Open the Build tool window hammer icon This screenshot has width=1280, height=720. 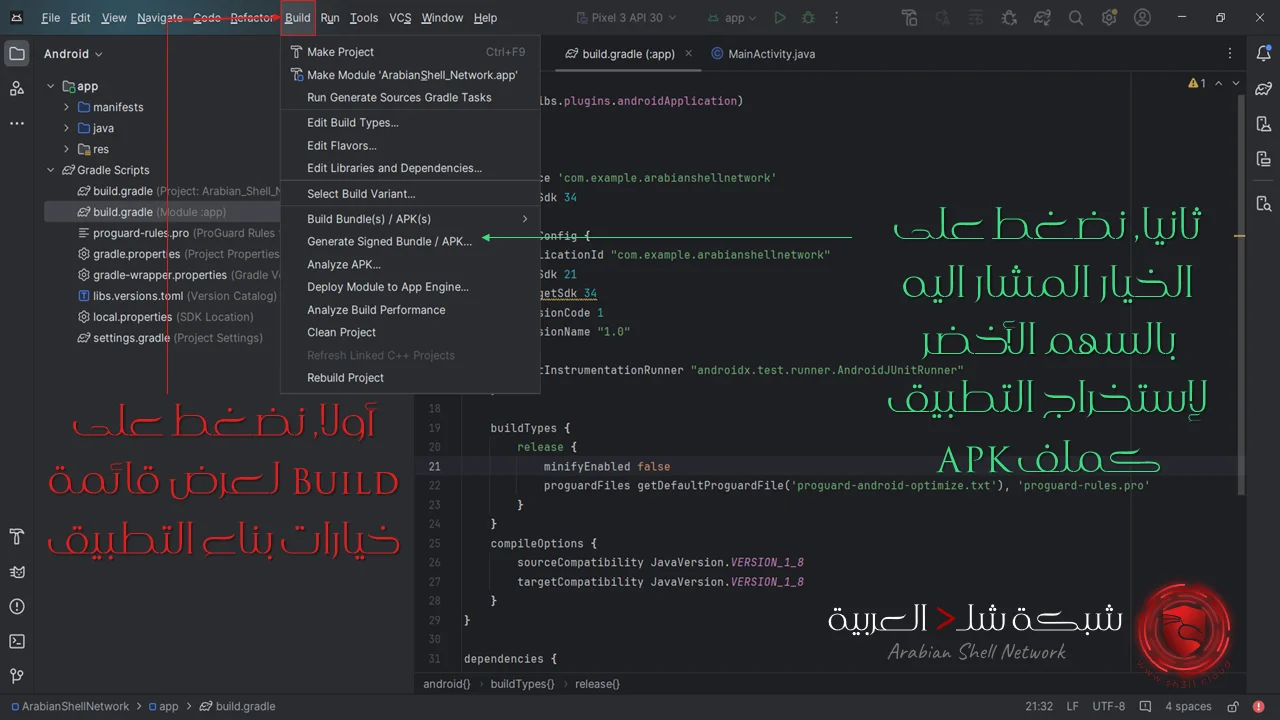coord(17,537)
